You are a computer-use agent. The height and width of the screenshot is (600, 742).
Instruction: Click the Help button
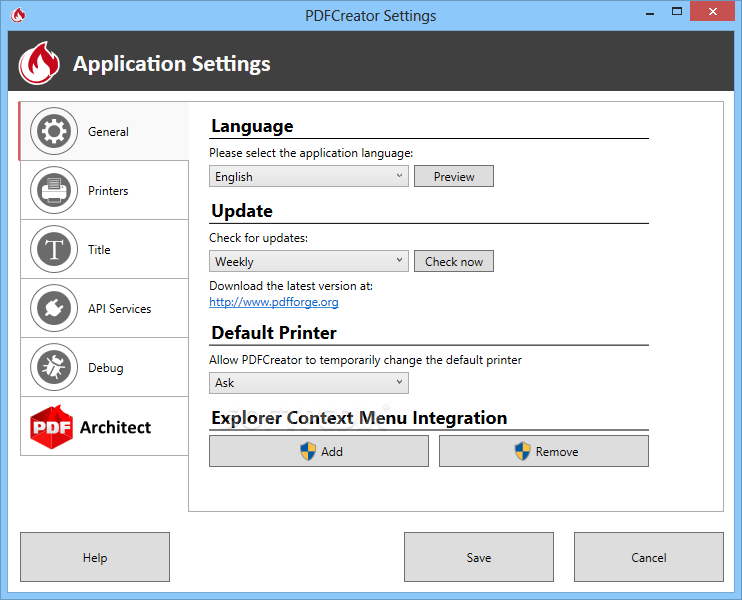tap(95, 557)
